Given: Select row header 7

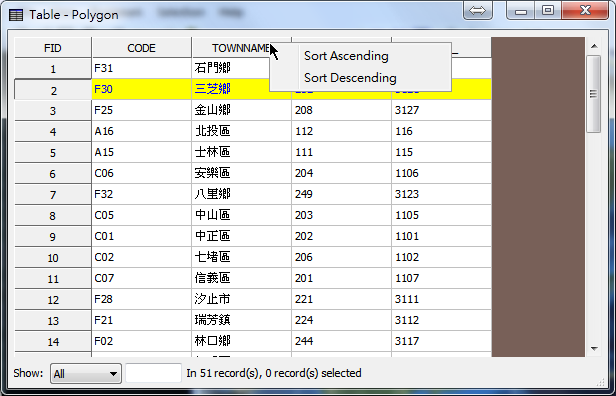Looking at the screenshot, I should point(53,195).
